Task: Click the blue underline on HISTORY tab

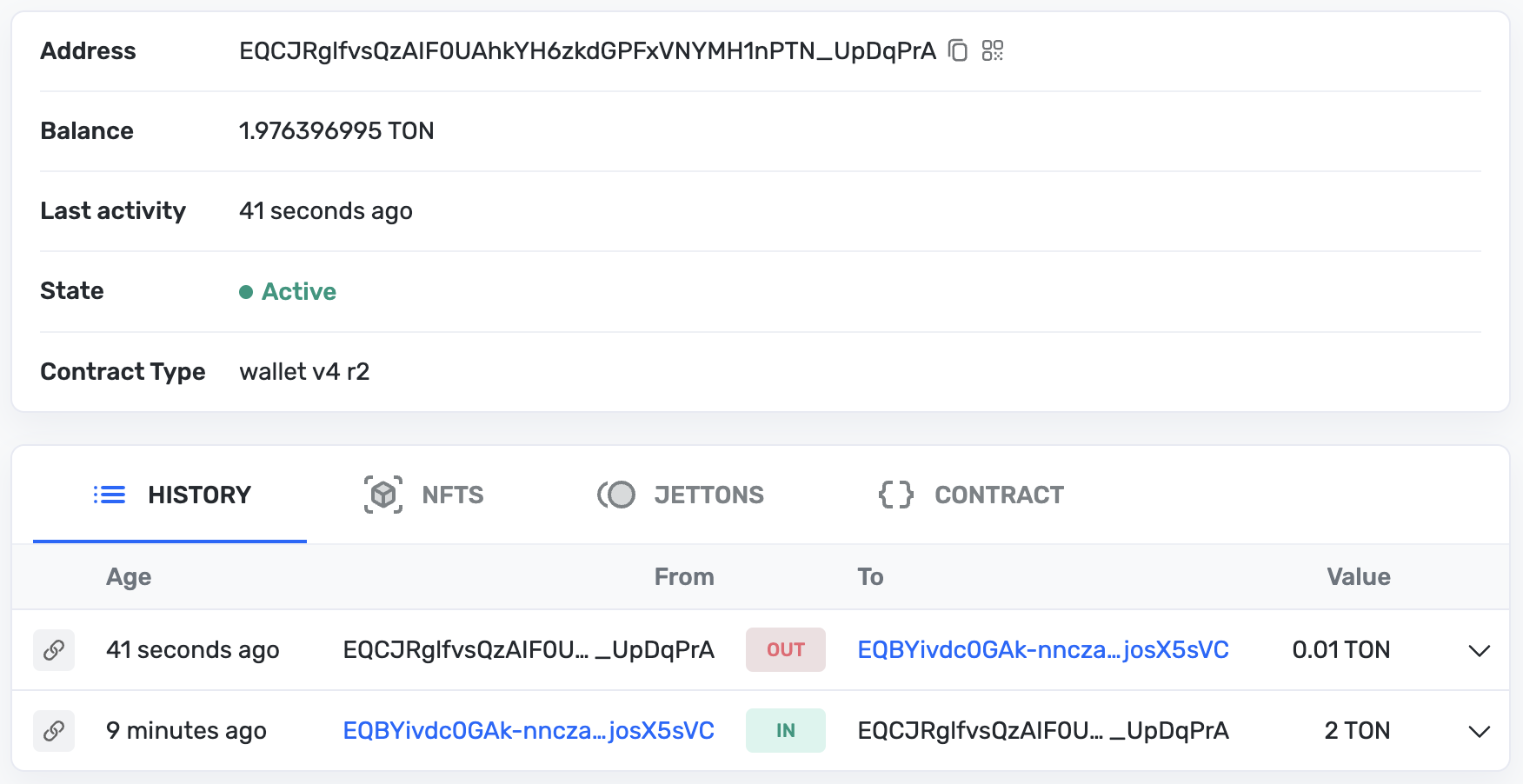Action: [x=170, y=542]
